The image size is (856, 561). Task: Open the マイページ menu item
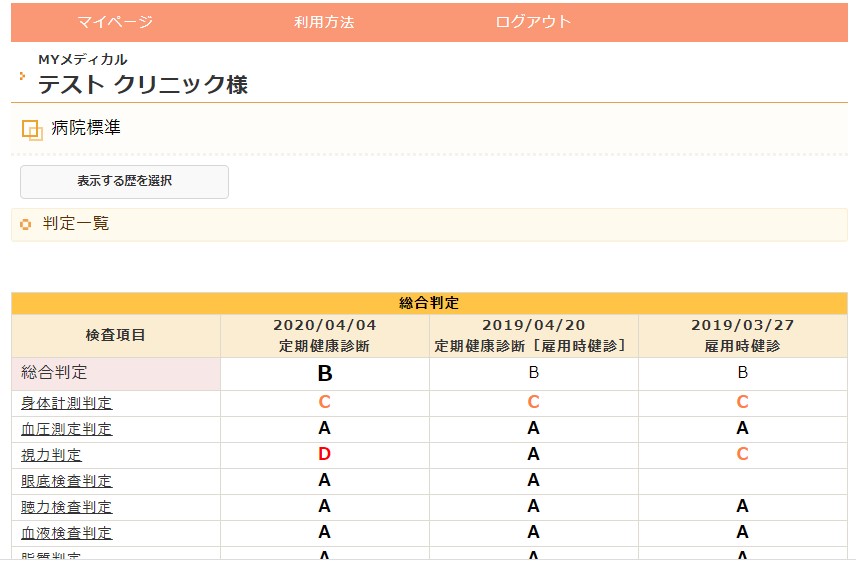pyautogui.click(x=115, y=22)
